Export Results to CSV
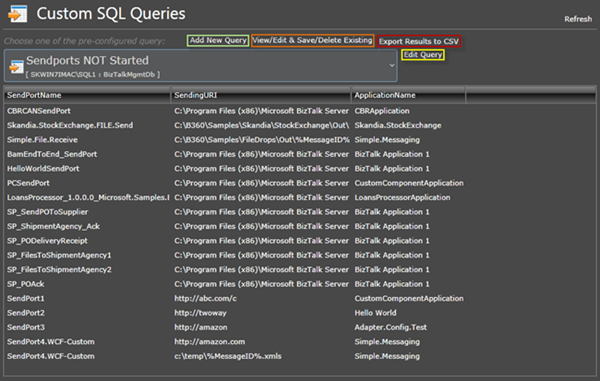This screenshot has height=381, width=600. (419, 41)
